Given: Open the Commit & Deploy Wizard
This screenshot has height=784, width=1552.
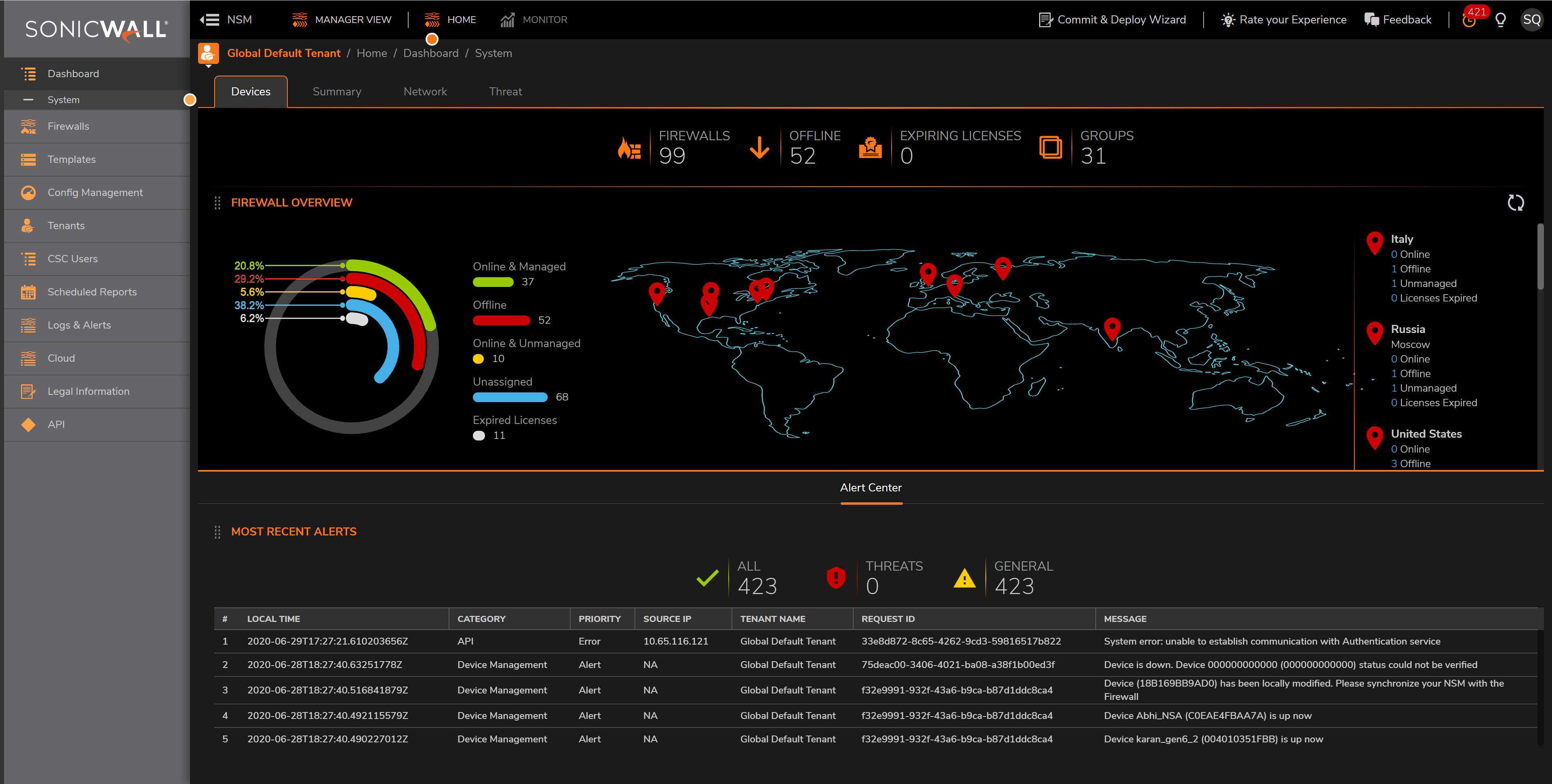Looking at the screenshot, I should coord(1112,20).
